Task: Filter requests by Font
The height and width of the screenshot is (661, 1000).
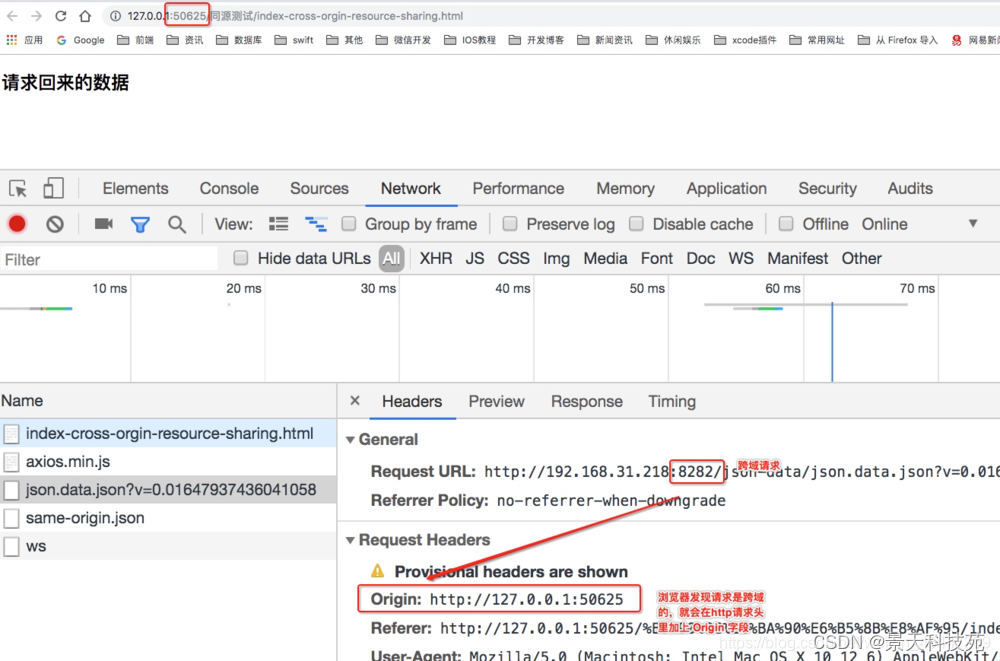Action: point(657,258)
